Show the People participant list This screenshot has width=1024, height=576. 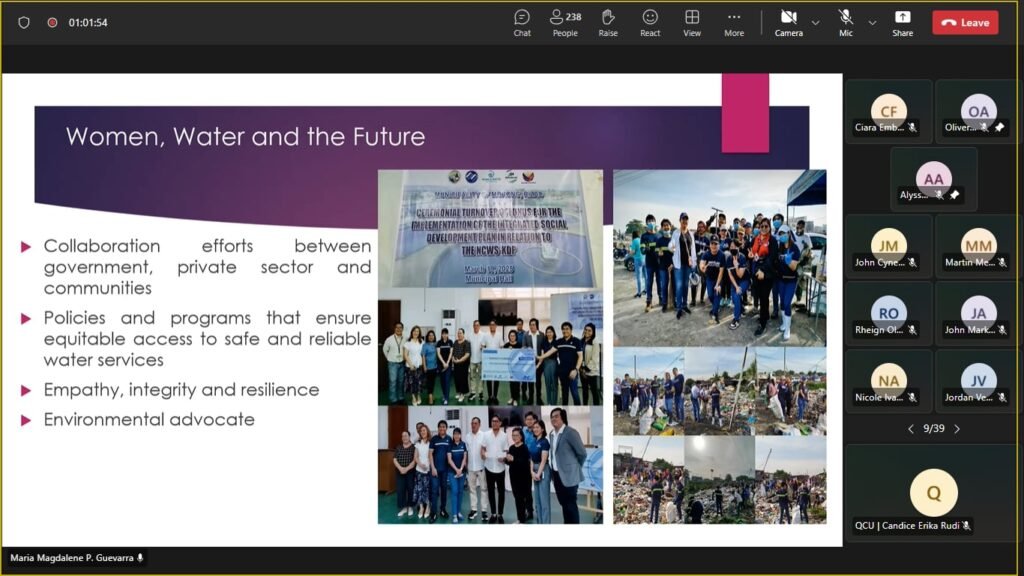(565, 22)
